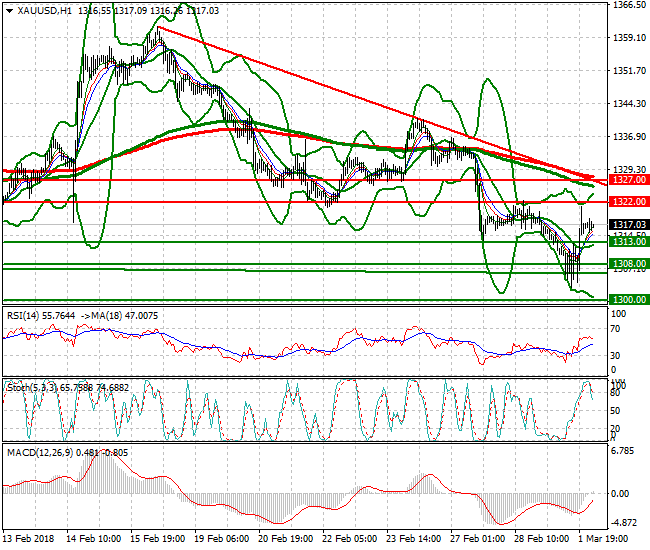Image resolution: width=650 pixels, height=550 pixels.
Task: Click the 22 Feb 05:00 time label
Action: click(x=350, y=539)
